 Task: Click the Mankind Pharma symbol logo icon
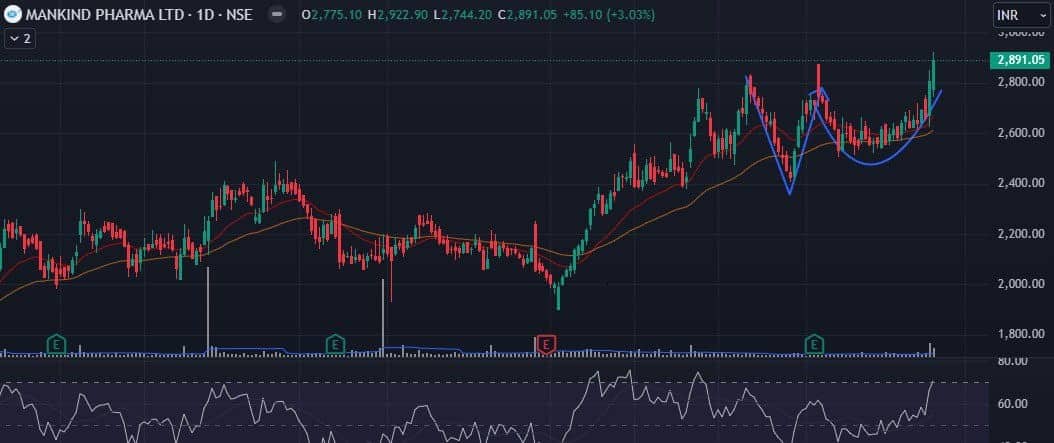13,16
